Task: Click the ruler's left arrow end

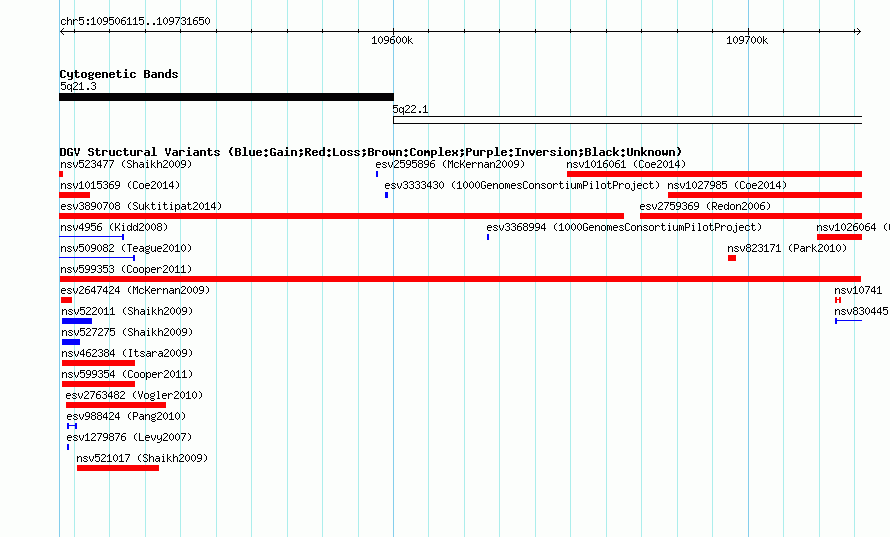Action: pyautogui.click(x=62, y=32)
